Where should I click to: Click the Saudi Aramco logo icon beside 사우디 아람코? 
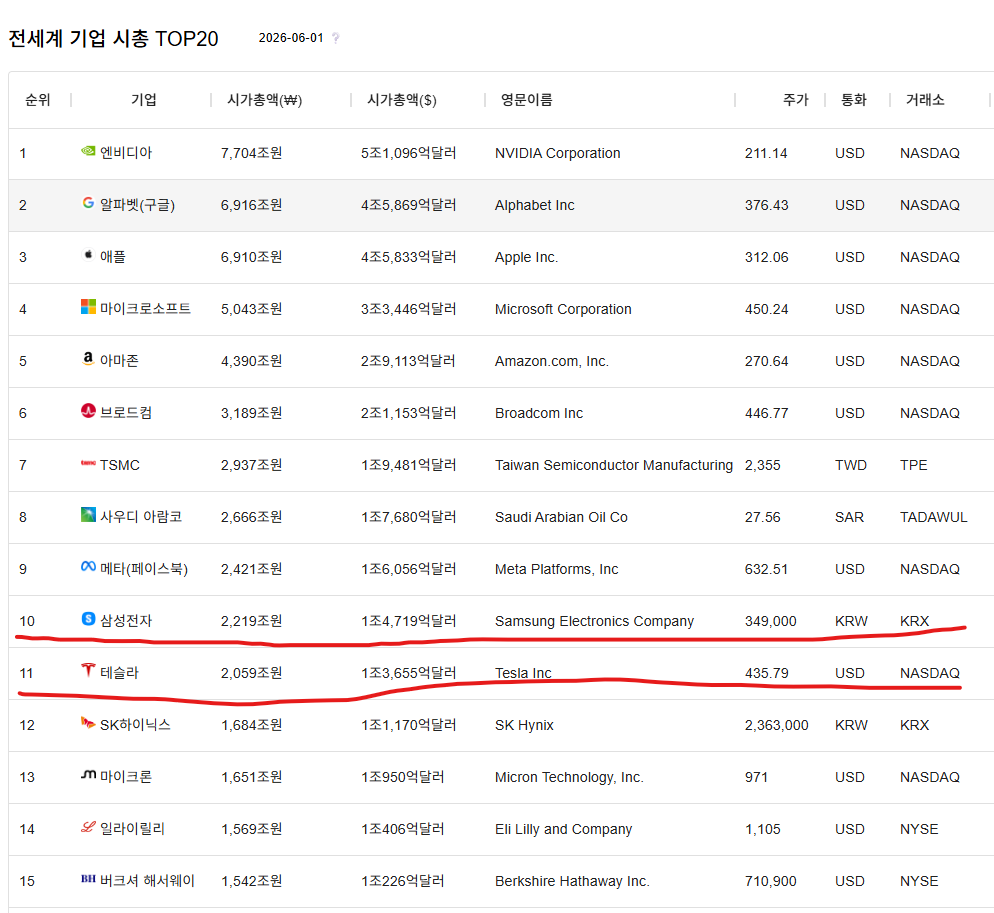pyautogui.click(x=88, y=514)
